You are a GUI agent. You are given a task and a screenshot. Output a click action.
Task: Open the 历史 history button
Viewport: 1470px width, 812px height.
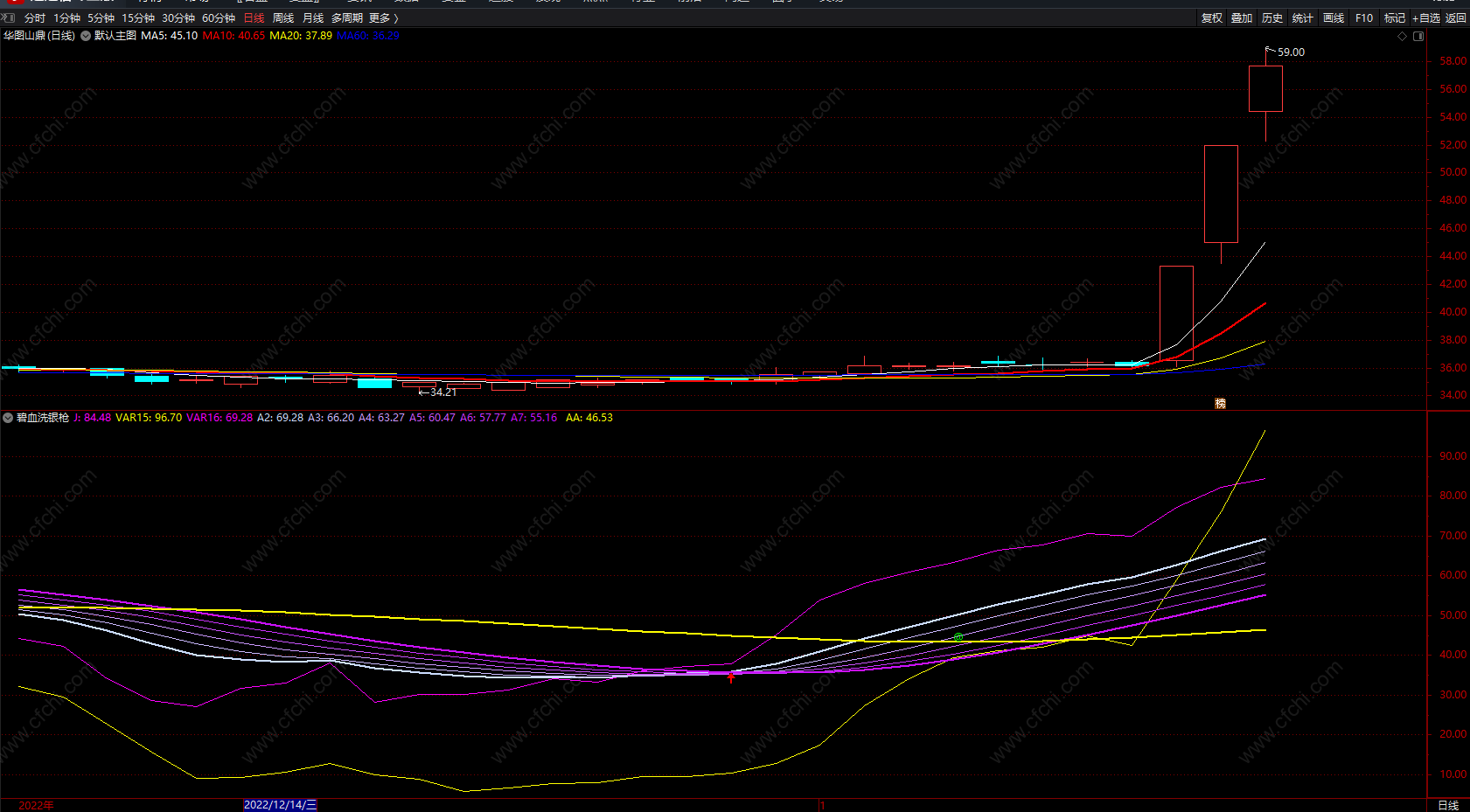[x=1272, y=18]
